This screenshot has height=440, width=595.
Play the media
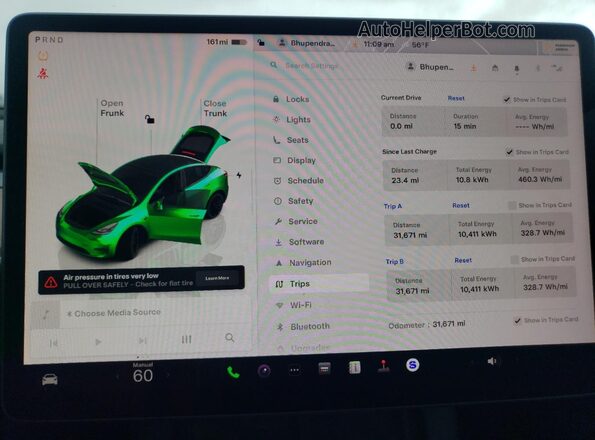[x=98, y=342]
